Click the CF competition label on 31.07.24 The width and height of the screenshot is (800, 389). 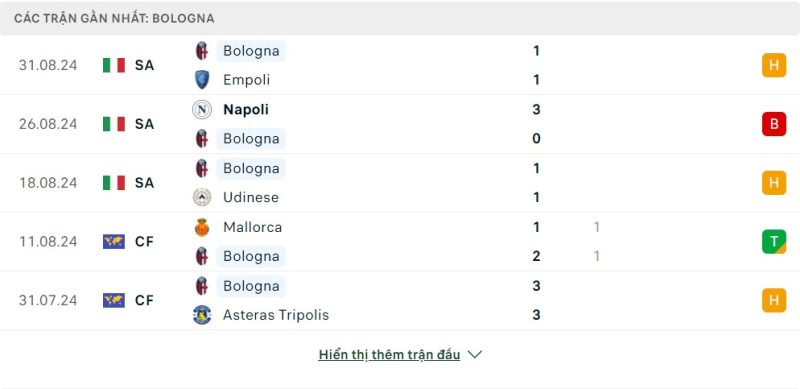coord(144,300)
